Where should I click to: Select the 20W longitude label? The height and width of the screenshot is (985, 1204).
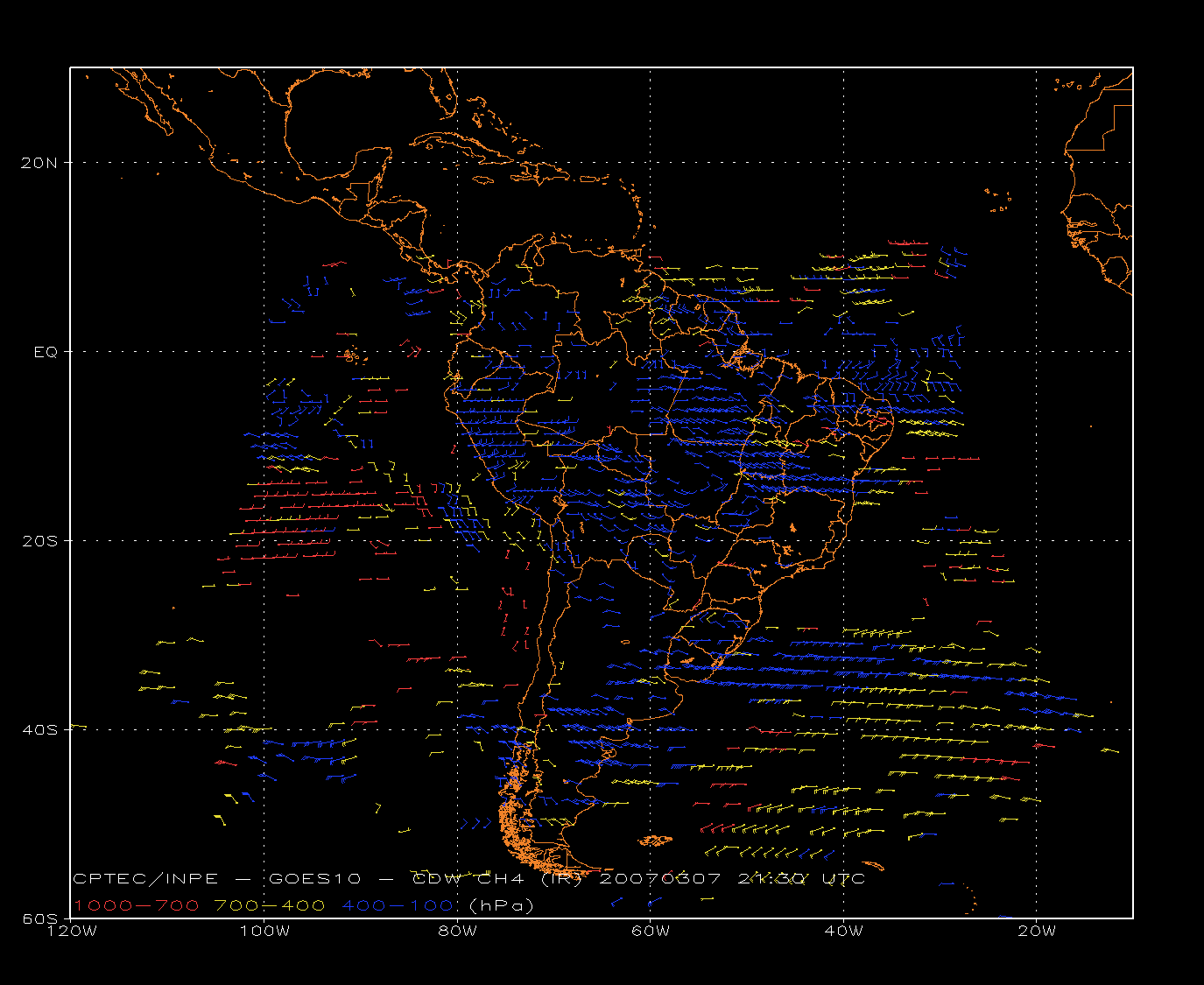click(1037, 931)
